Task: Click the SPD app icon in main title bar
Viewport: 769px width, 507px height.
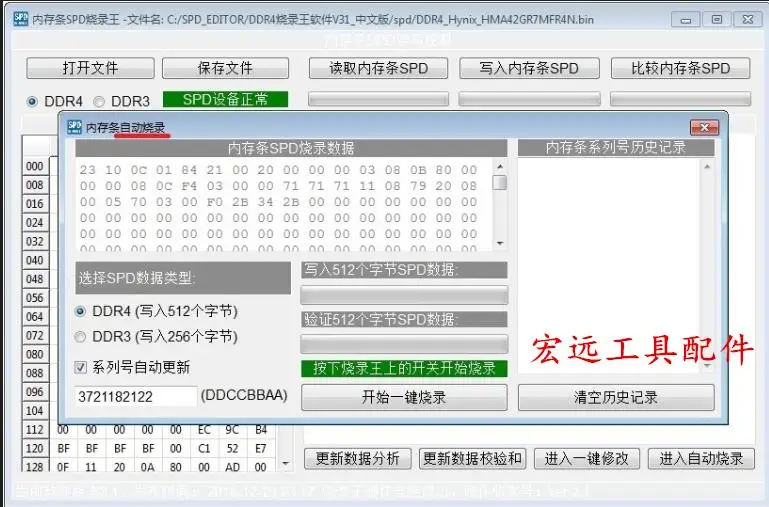Action: pos(21,19)
